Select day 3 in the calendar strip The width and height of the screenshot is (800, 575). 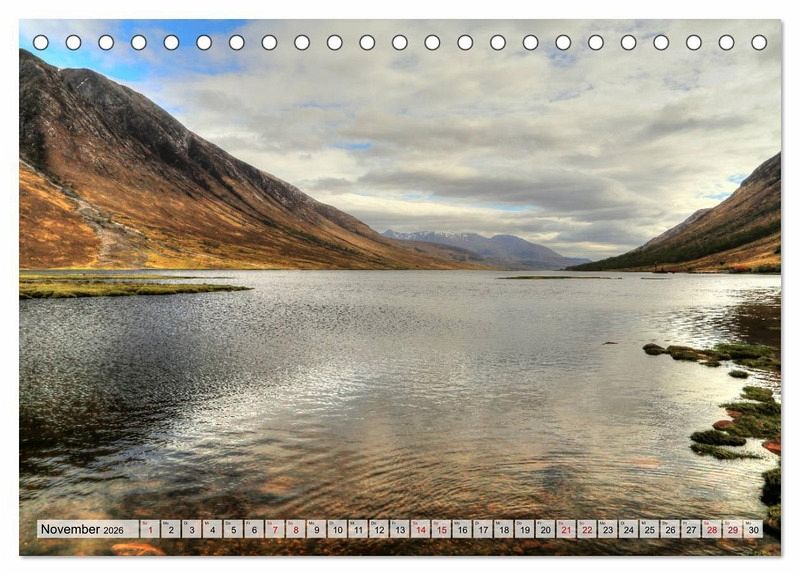(192, 529)
